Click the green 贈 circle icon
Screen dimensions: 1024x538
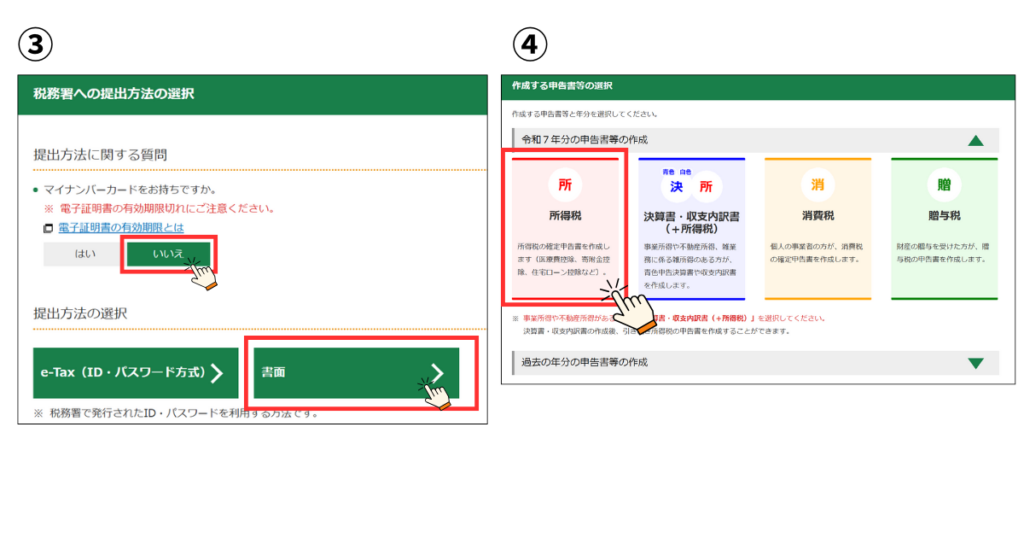click(944, 185)
